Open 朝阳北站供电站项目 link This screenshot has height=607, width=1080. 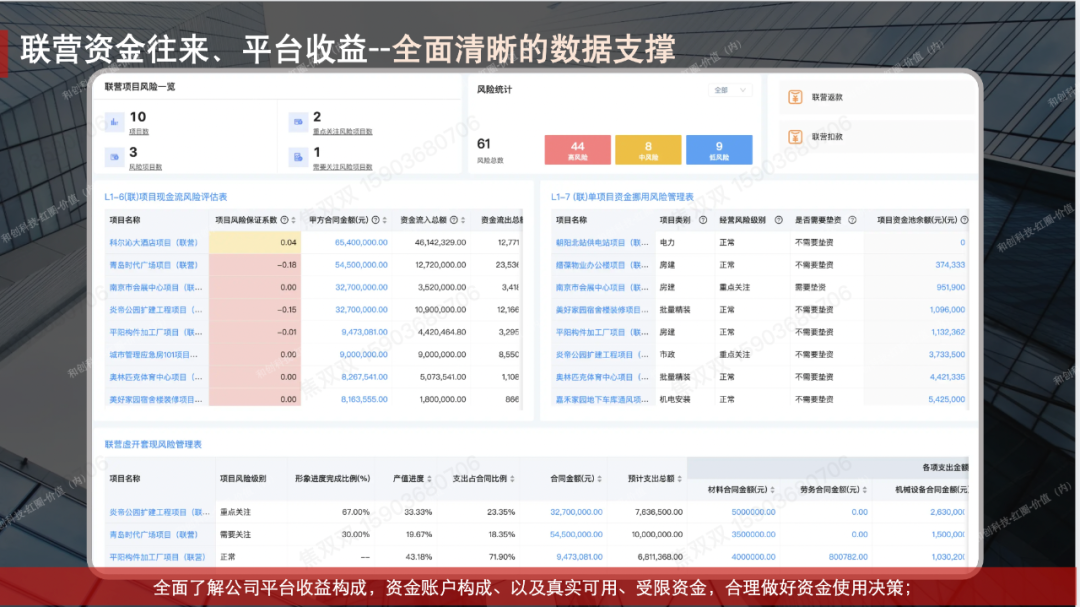603,242
